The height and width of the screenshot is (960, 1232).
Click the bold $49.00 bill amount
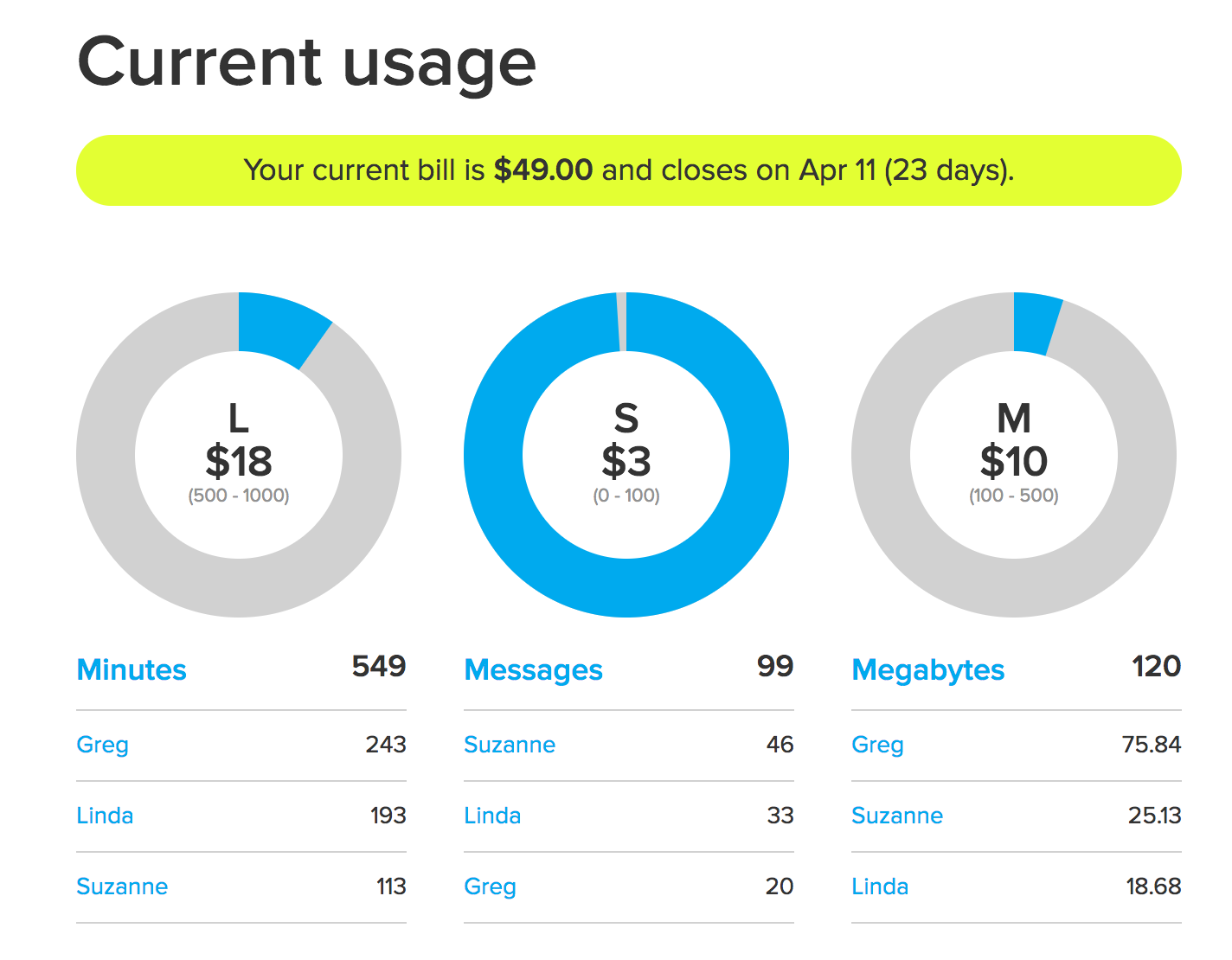tap(542, 170)
